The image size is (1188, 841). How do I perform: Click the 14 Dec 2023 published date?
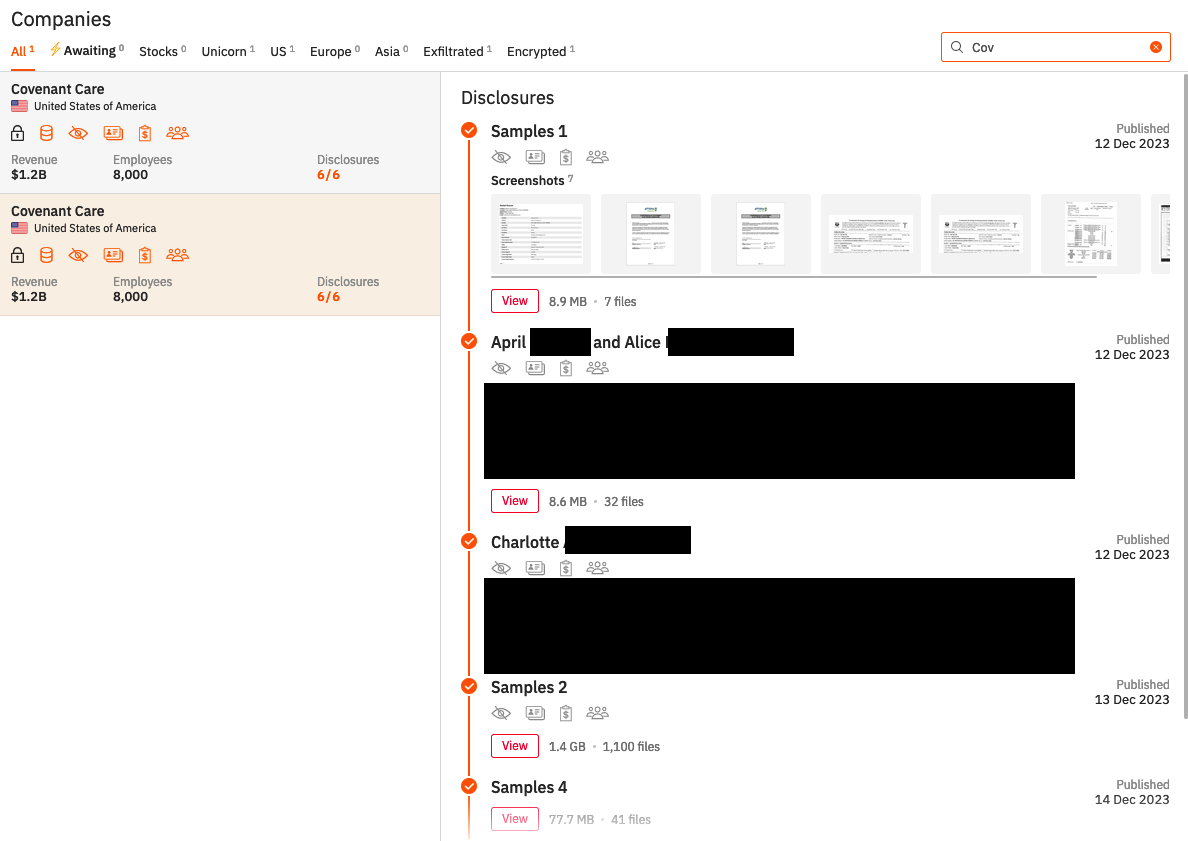coord(1132,799)
